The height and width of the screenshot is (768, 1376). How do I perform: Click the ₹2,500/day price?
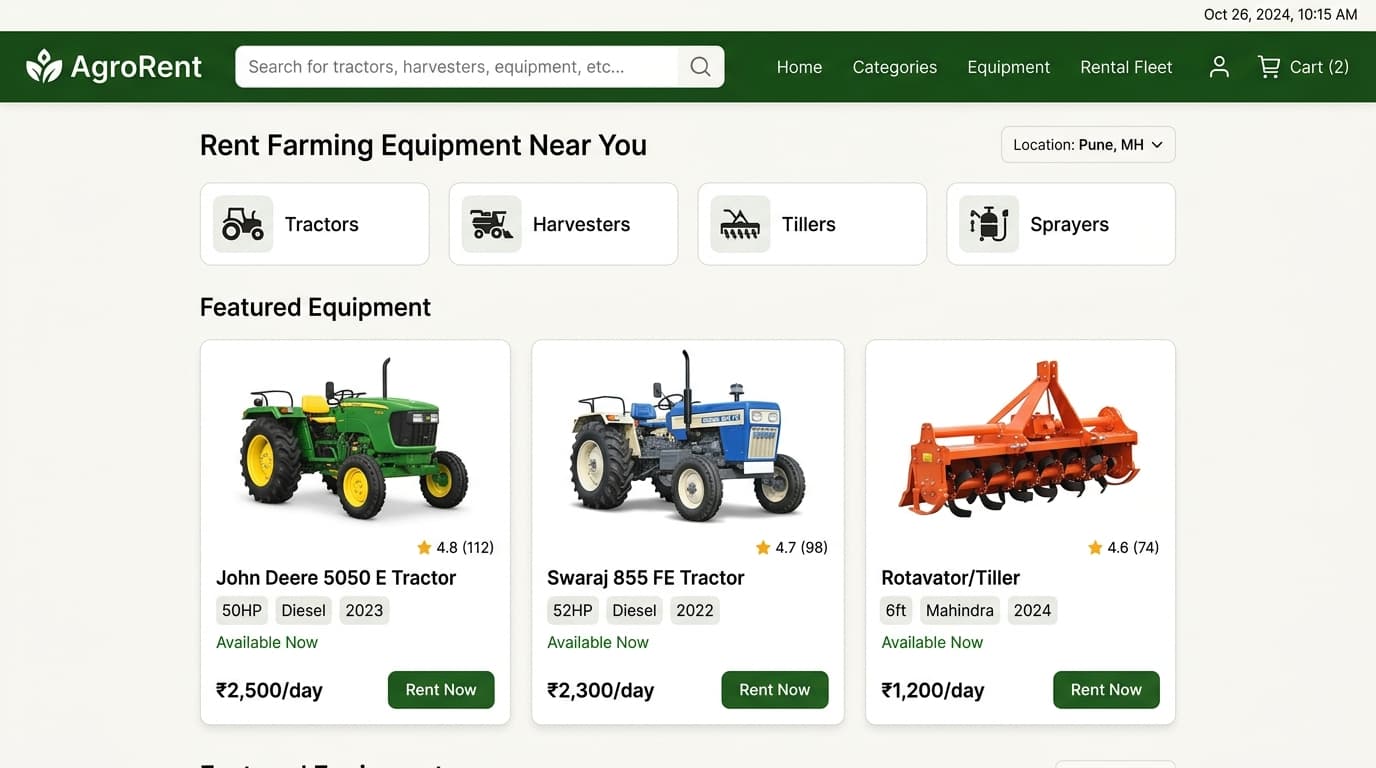(x=269, y=690)
